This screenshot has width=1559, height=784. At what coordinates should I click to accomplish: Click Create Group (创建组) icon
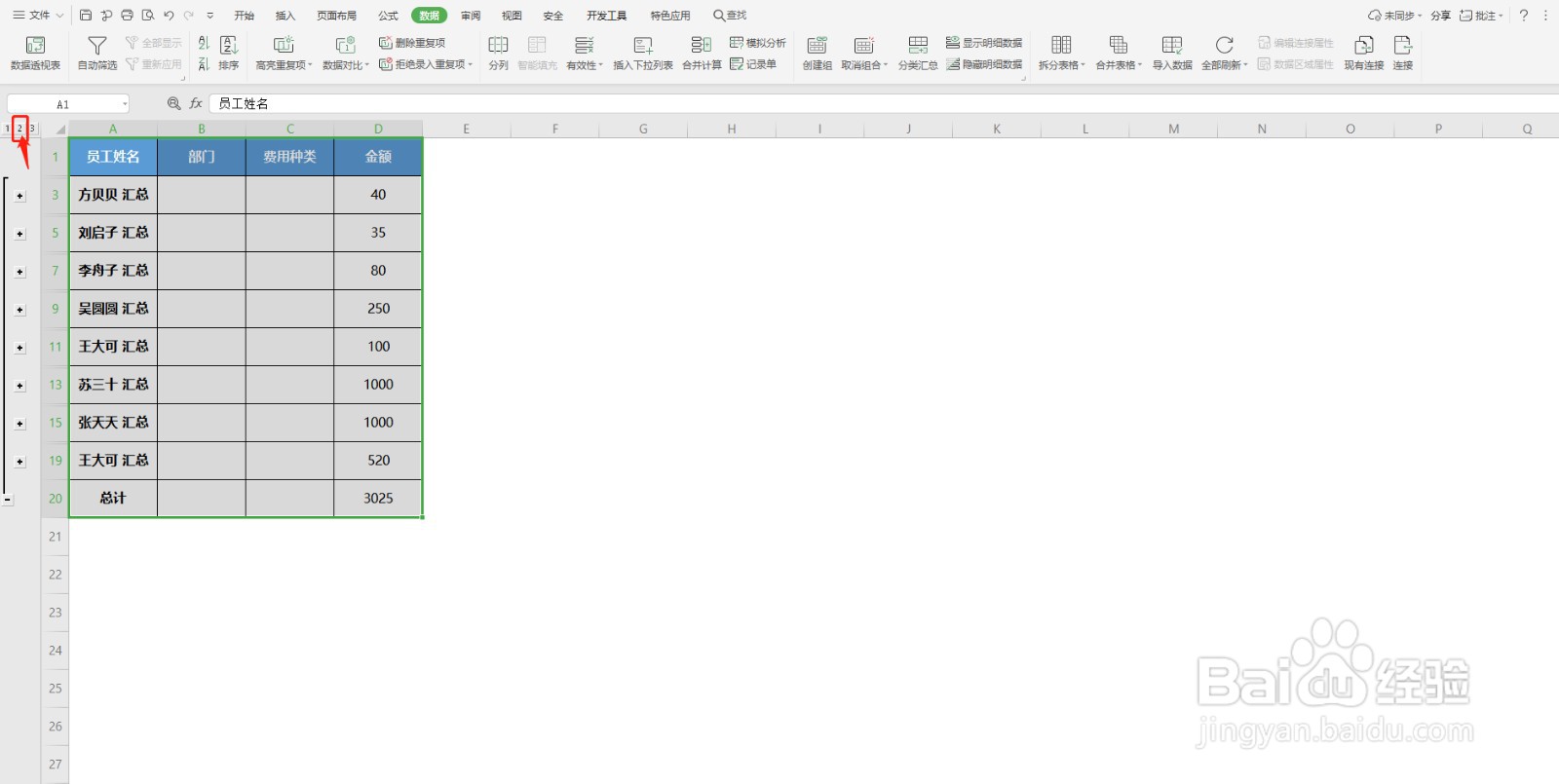click(817, 46)
